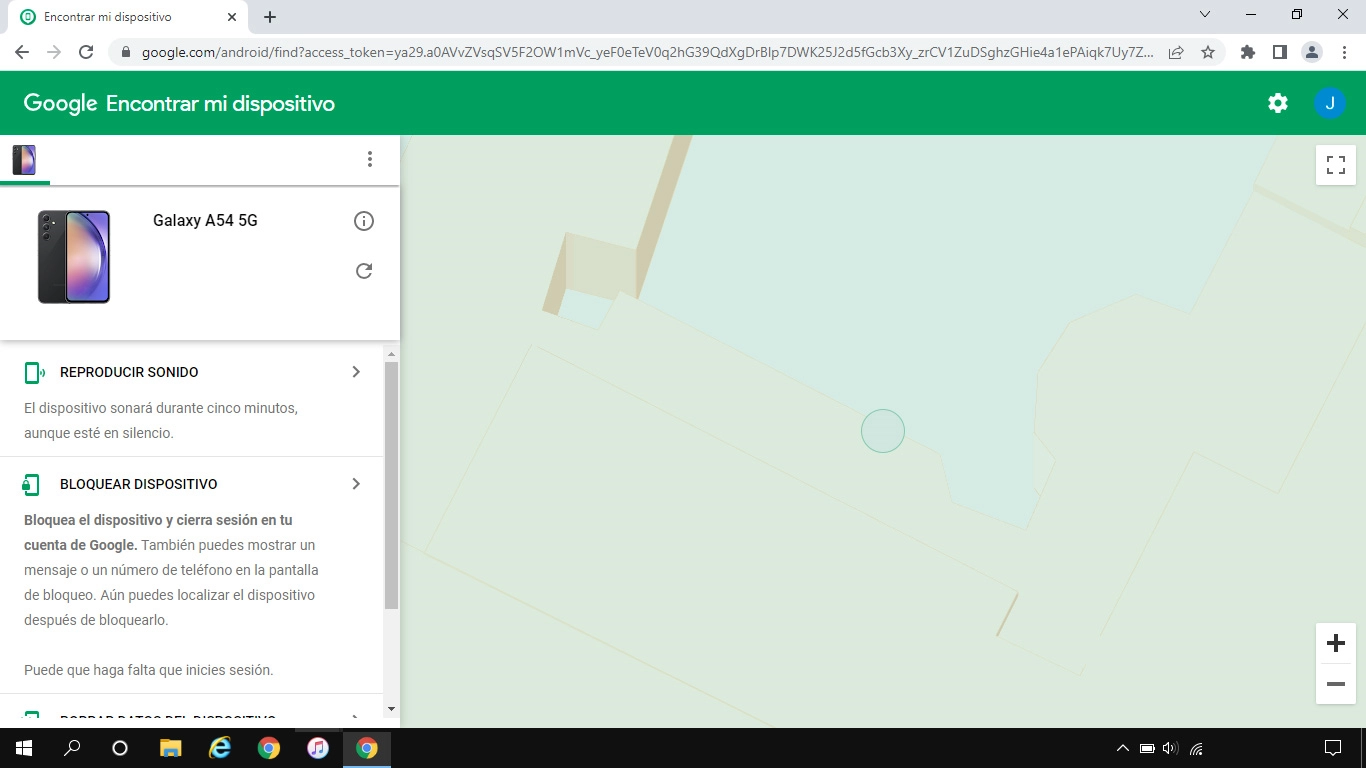1366x768 pixels.
Task: Refresh the device location
Action: click(364, 271)
